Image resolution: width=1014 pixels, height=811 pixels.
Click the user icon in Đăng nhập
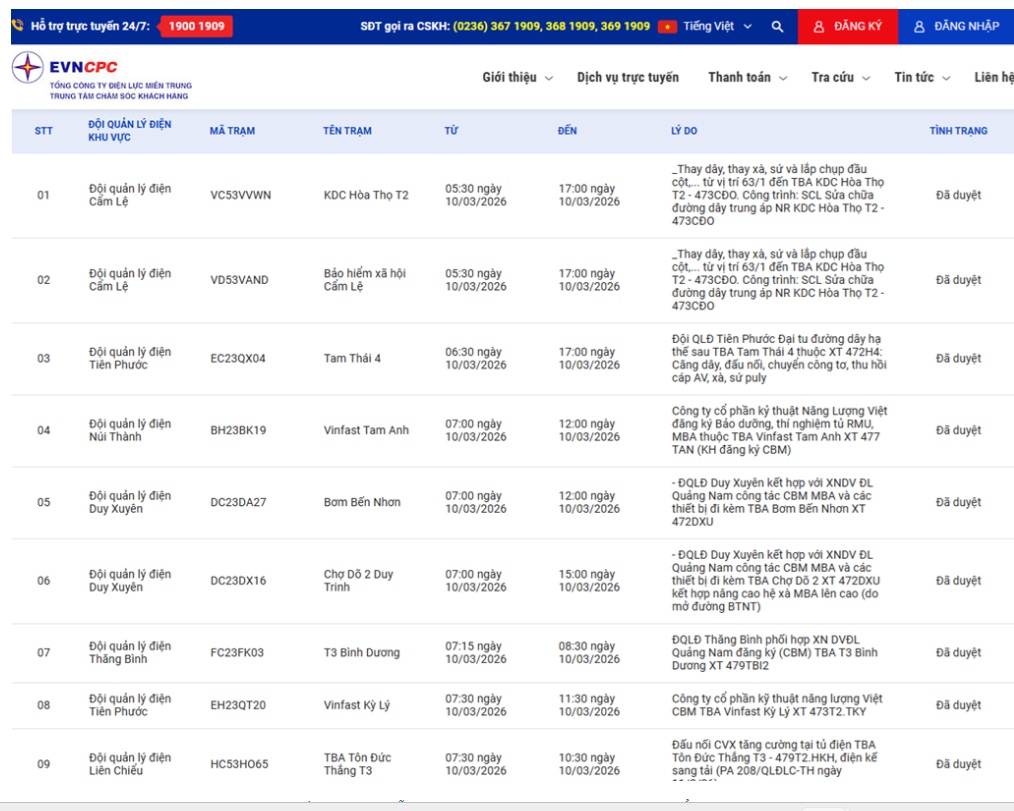pos(919,27)
